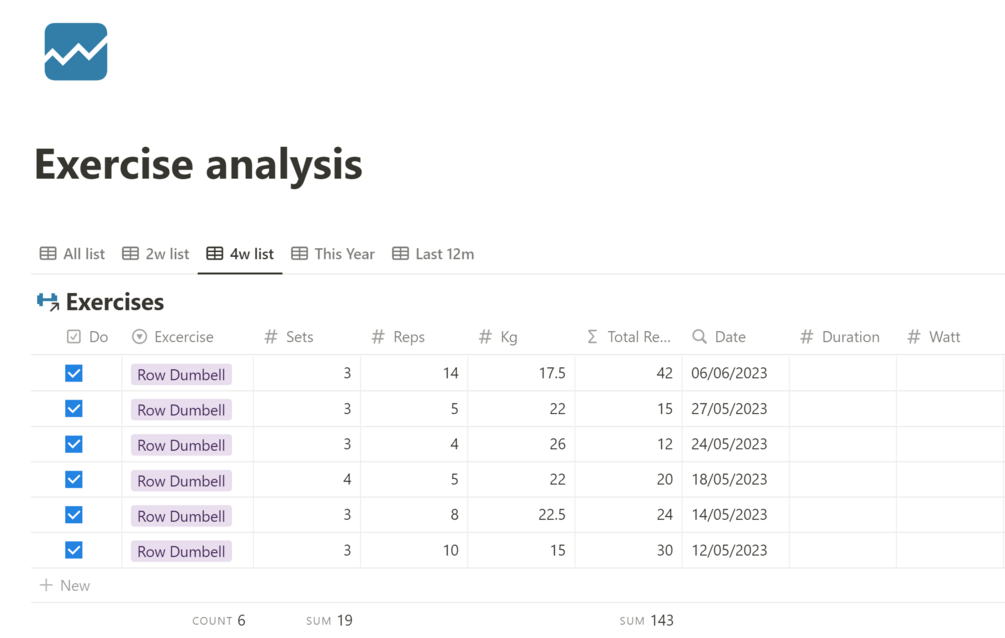The width and height of the screenshot is (1005, 638).
Task: Untick the Do checkbox for 12/05/2023 row
Action: pos(74,550)
